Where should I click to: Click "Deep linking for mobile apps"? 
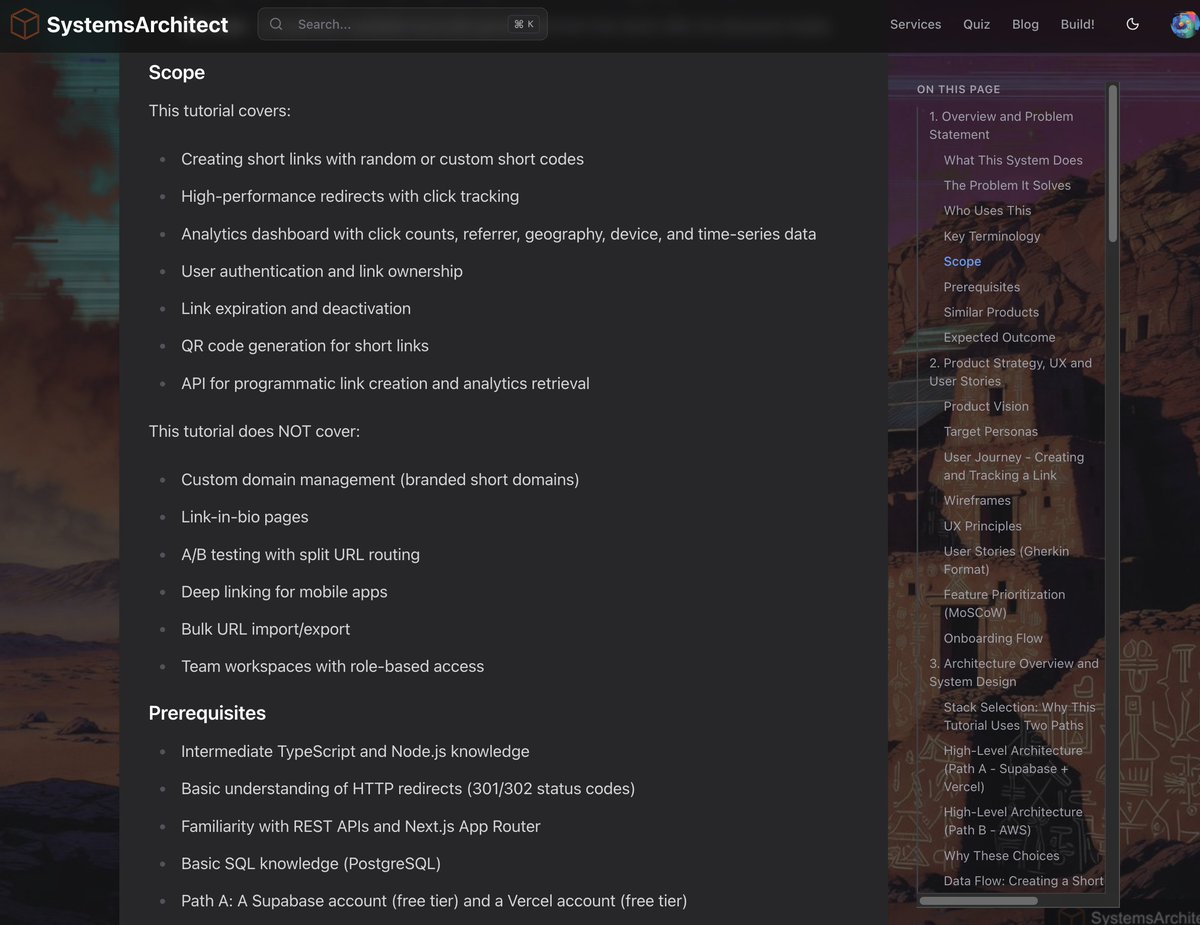click(x=284, y=592)
